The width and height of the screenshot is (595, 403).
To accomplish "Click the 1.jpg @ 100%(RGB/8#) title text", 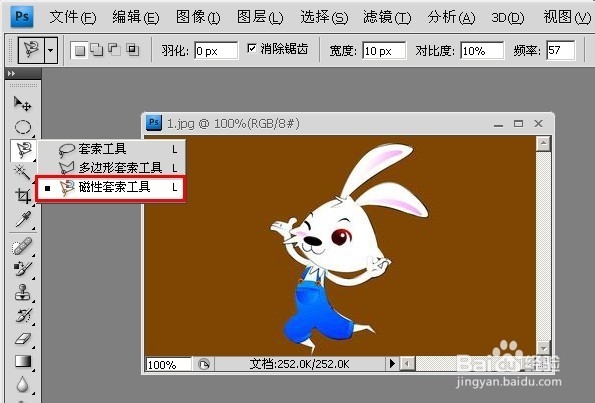I will 233,124.
